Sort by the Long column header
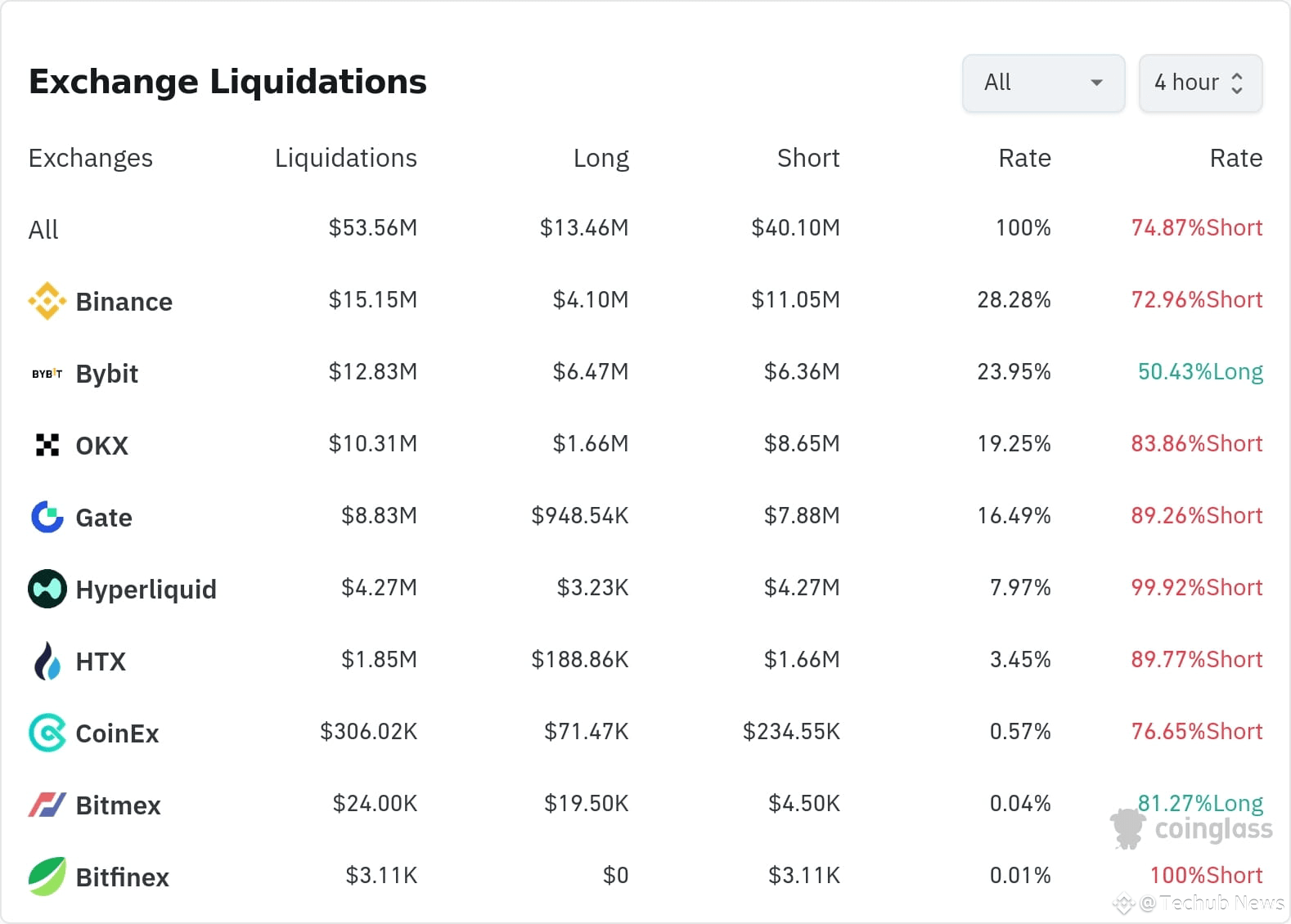Image resolution: width=1291 pixels, height=924 pixels. click(601, 158)
